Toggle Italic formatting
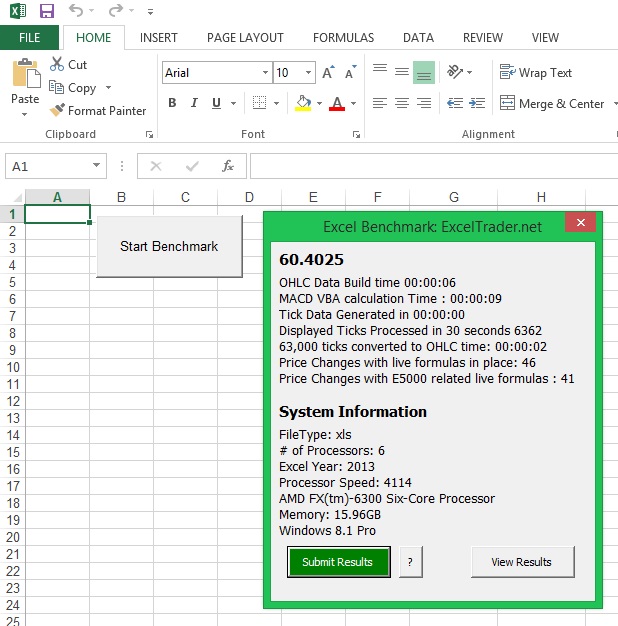Screen dimensions: 618x626 coord(194,103)
